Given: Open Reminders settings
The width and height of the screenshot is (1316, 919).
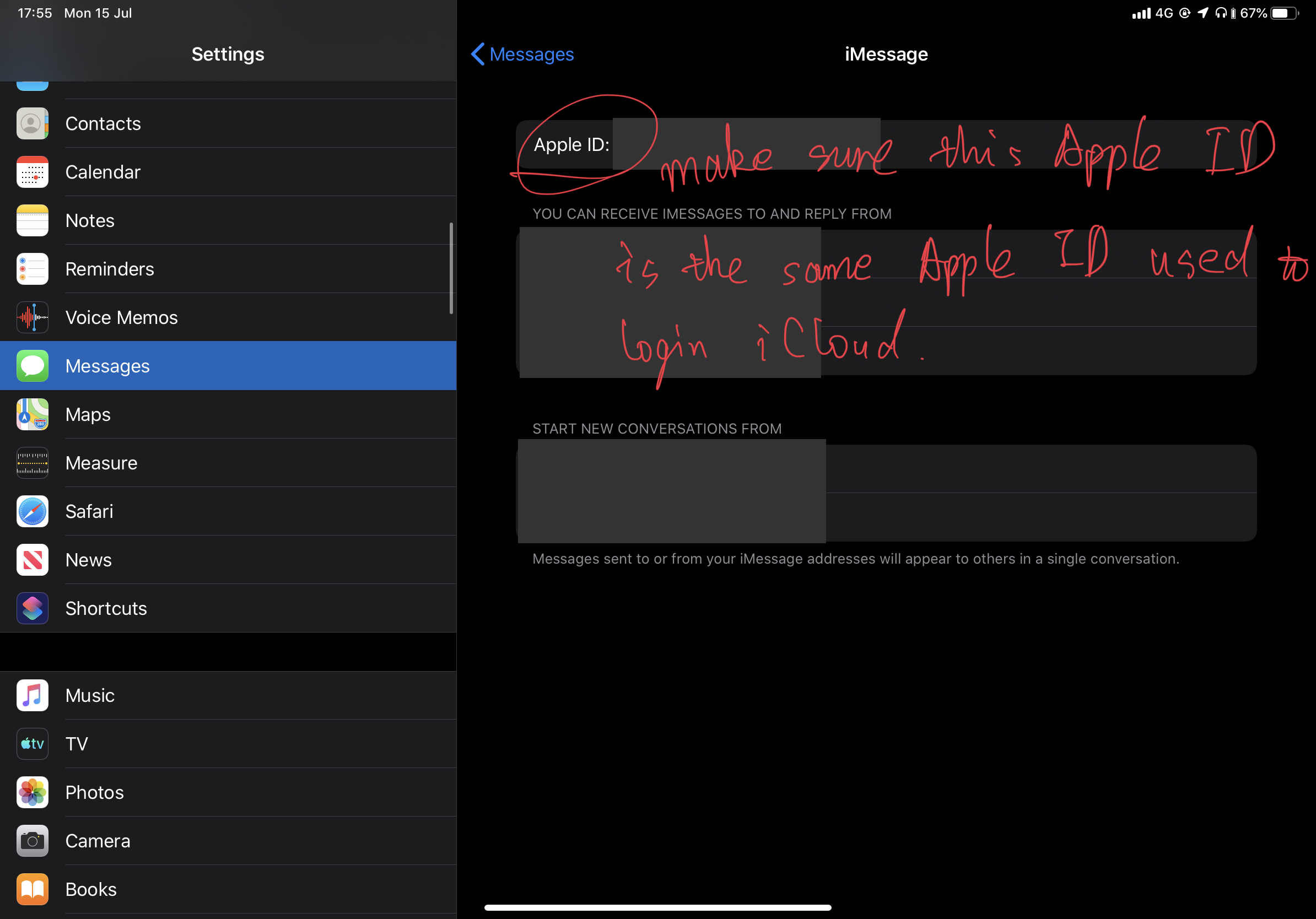Looking at the screenshot, I should [228, 269].
